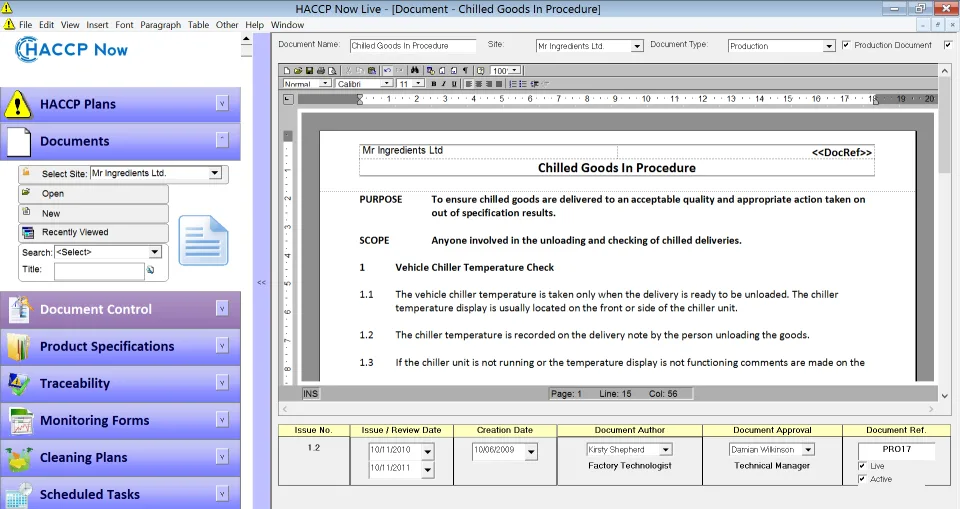Click the HACCP Plans warning icon

[x=18, y=104]
